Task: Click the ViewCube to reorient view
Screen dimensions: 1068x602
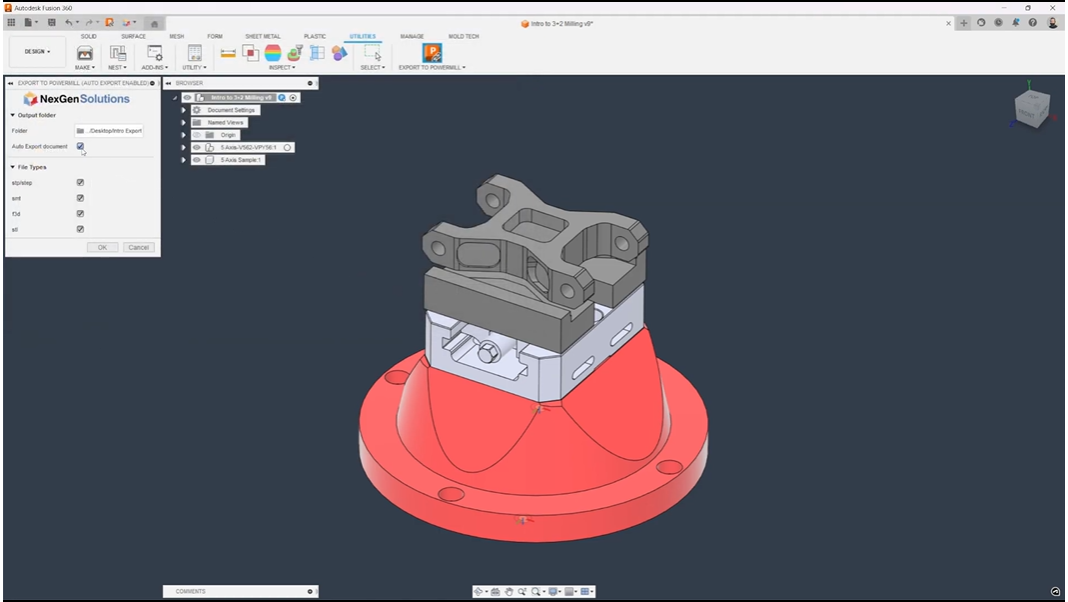Action: tap(1031, 108)
